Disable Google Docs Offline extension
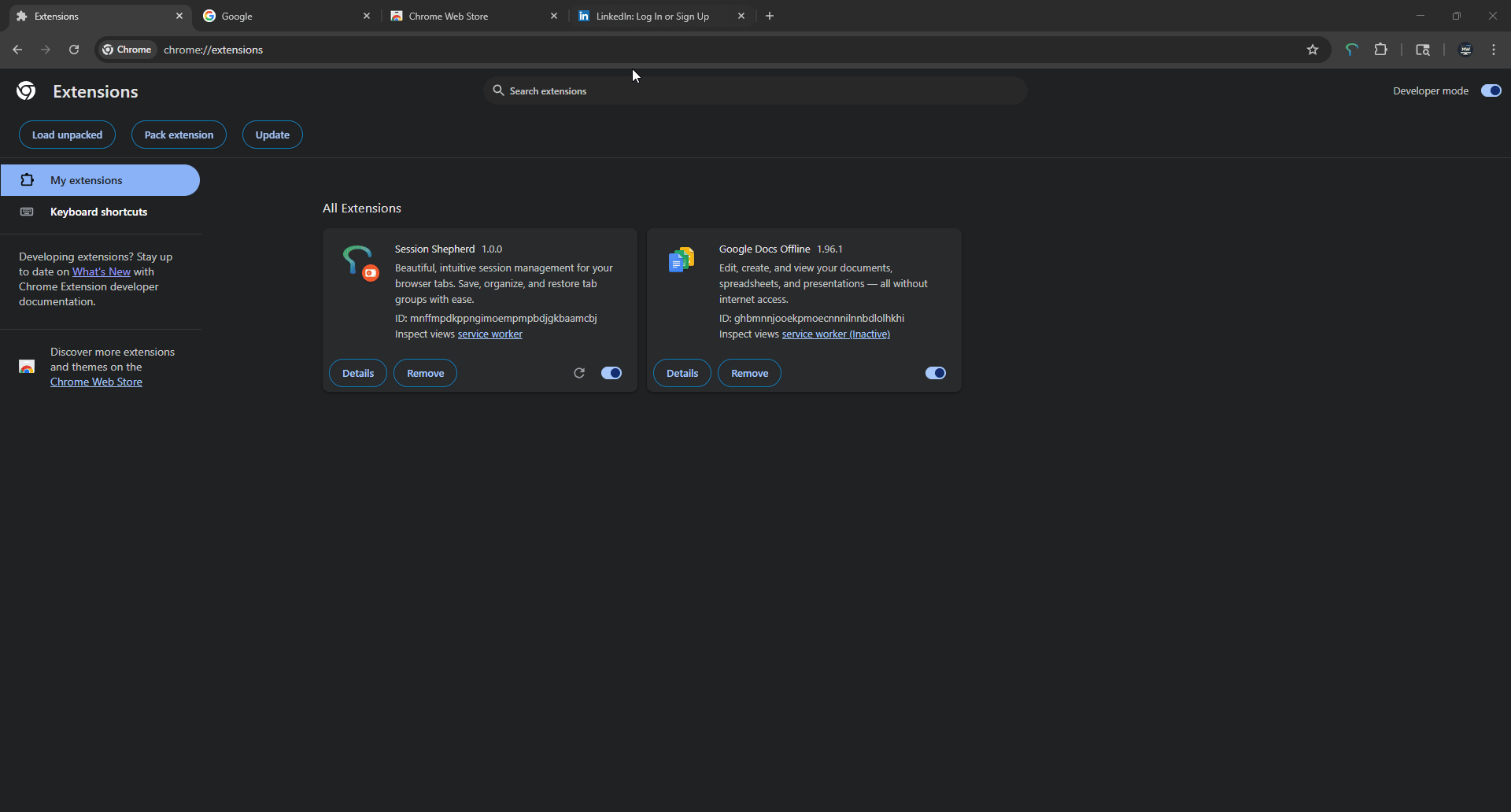This screenshot has height=812, width=1511. [935, 373]
